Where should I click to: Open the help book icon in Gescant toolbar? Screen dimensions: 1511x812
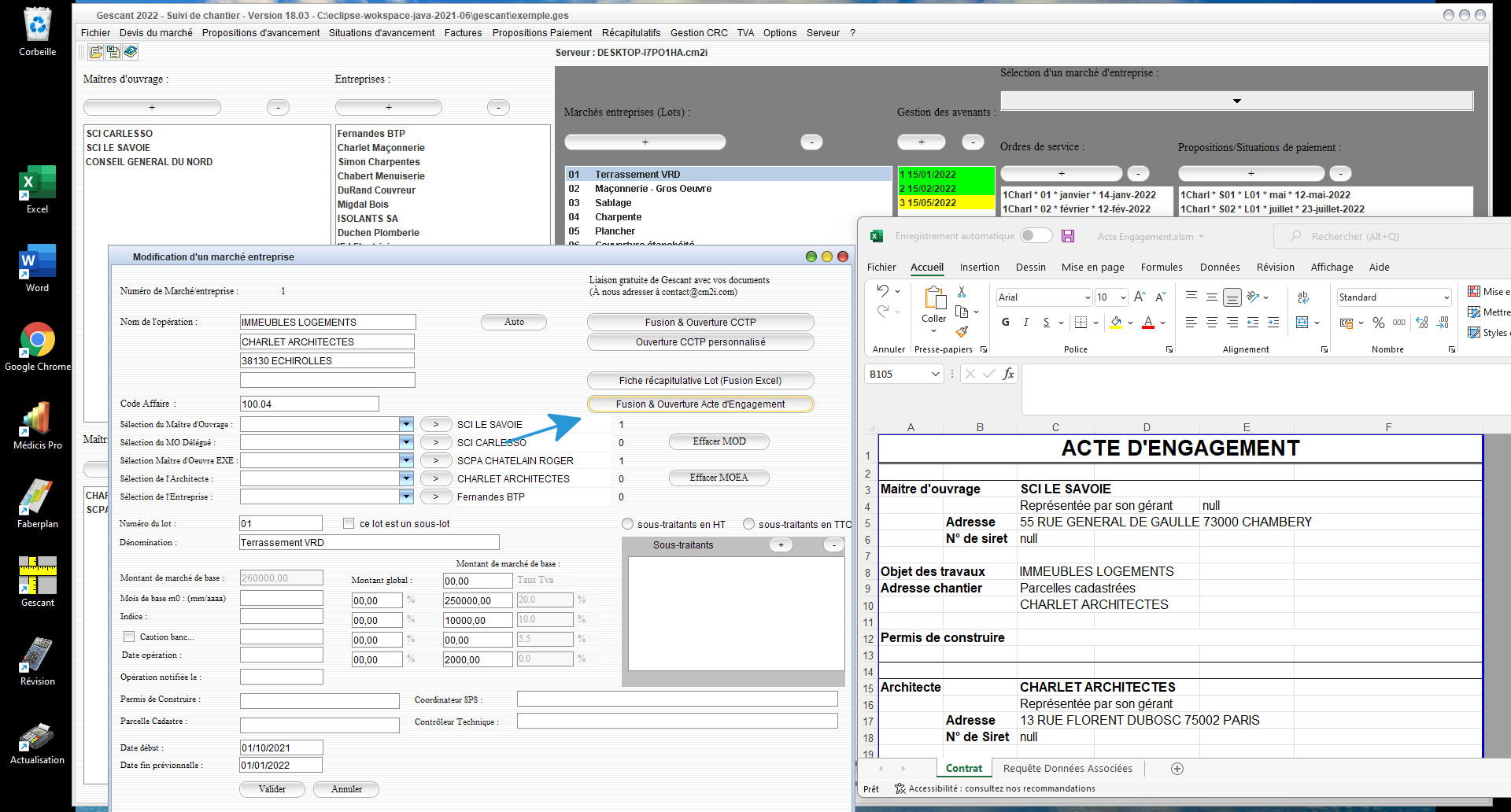click(x=131, y=52)
